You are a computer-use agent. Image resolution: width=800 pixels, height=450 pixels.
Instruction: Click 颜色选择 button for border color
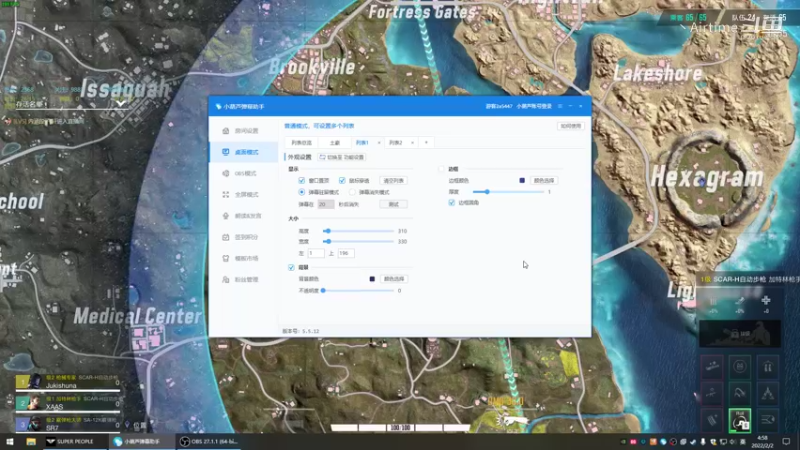543,181
